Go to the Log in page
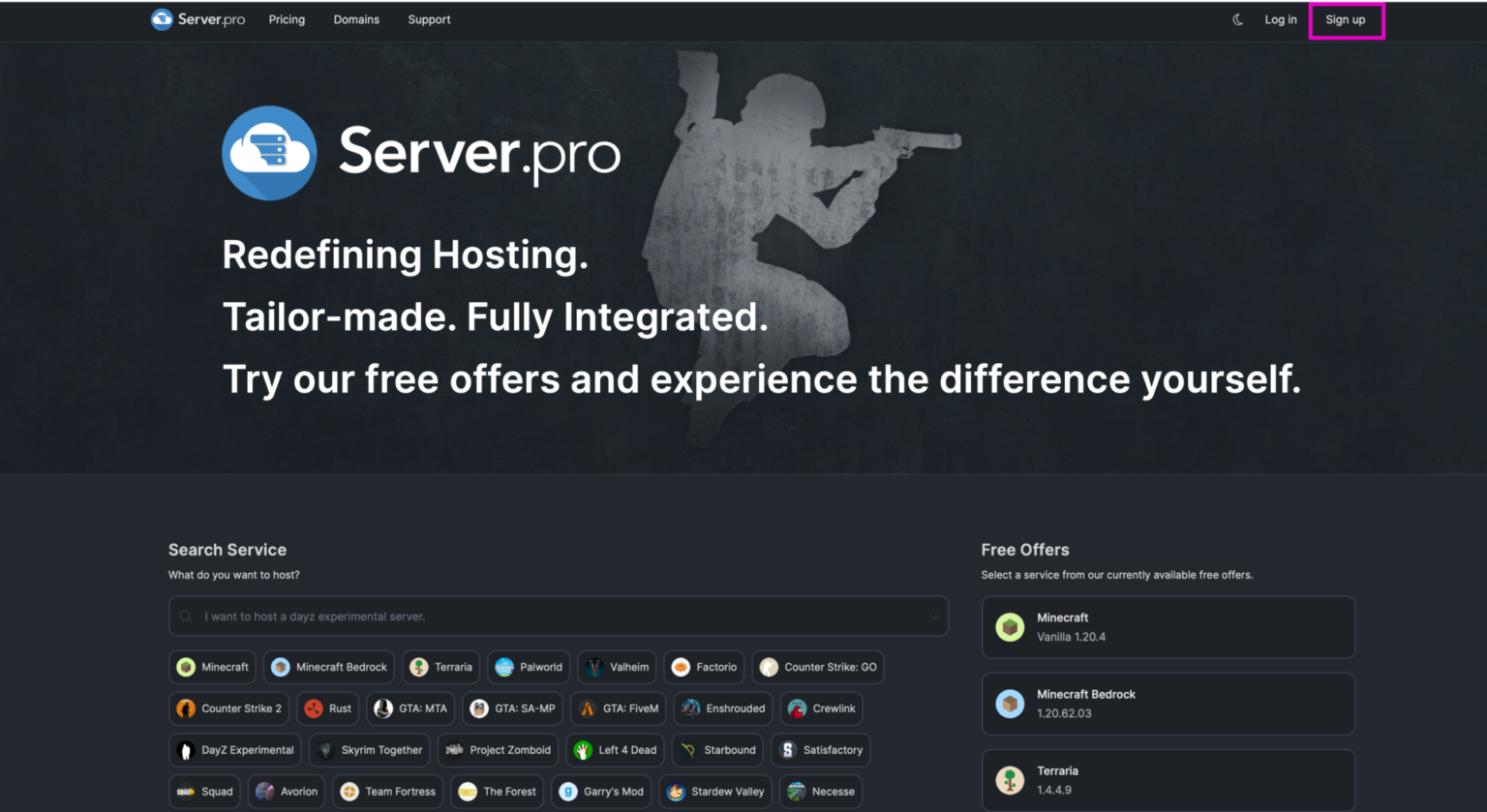Screen dimensions: 1487x812 pos(1280,19)
